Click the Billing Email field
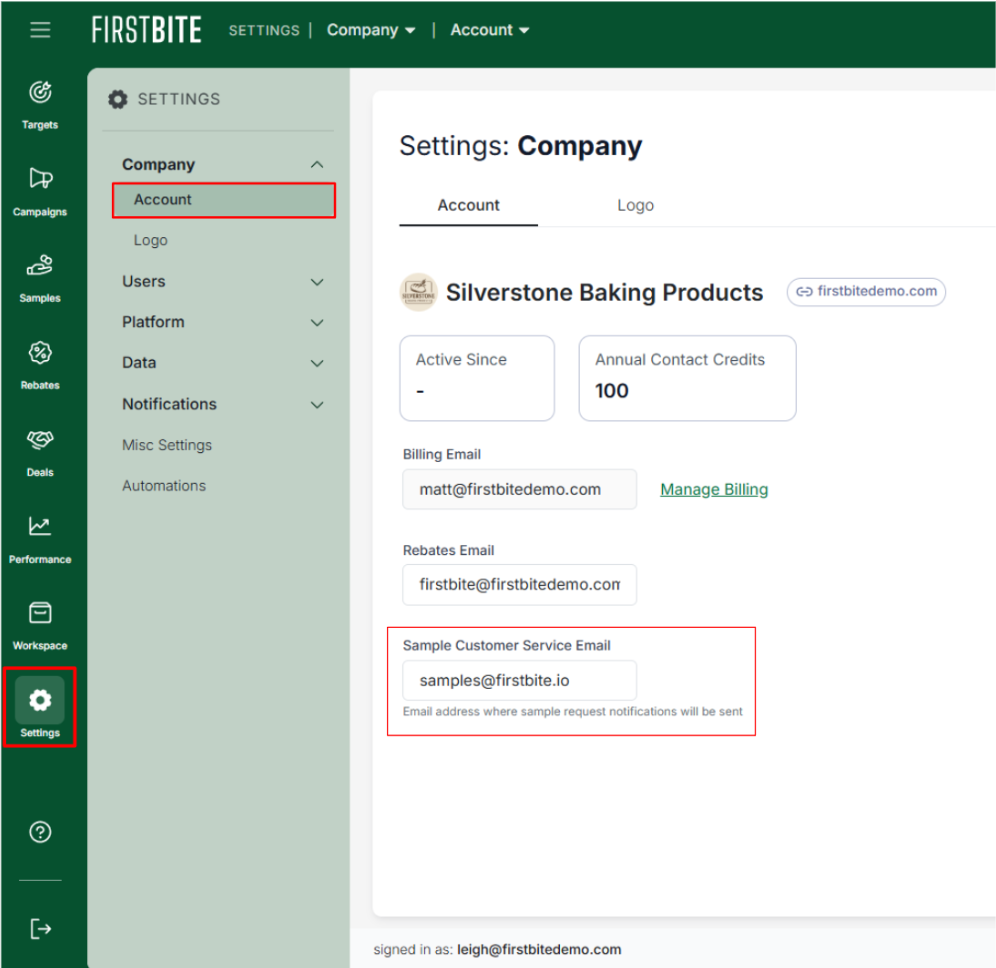 click(520, 490)
